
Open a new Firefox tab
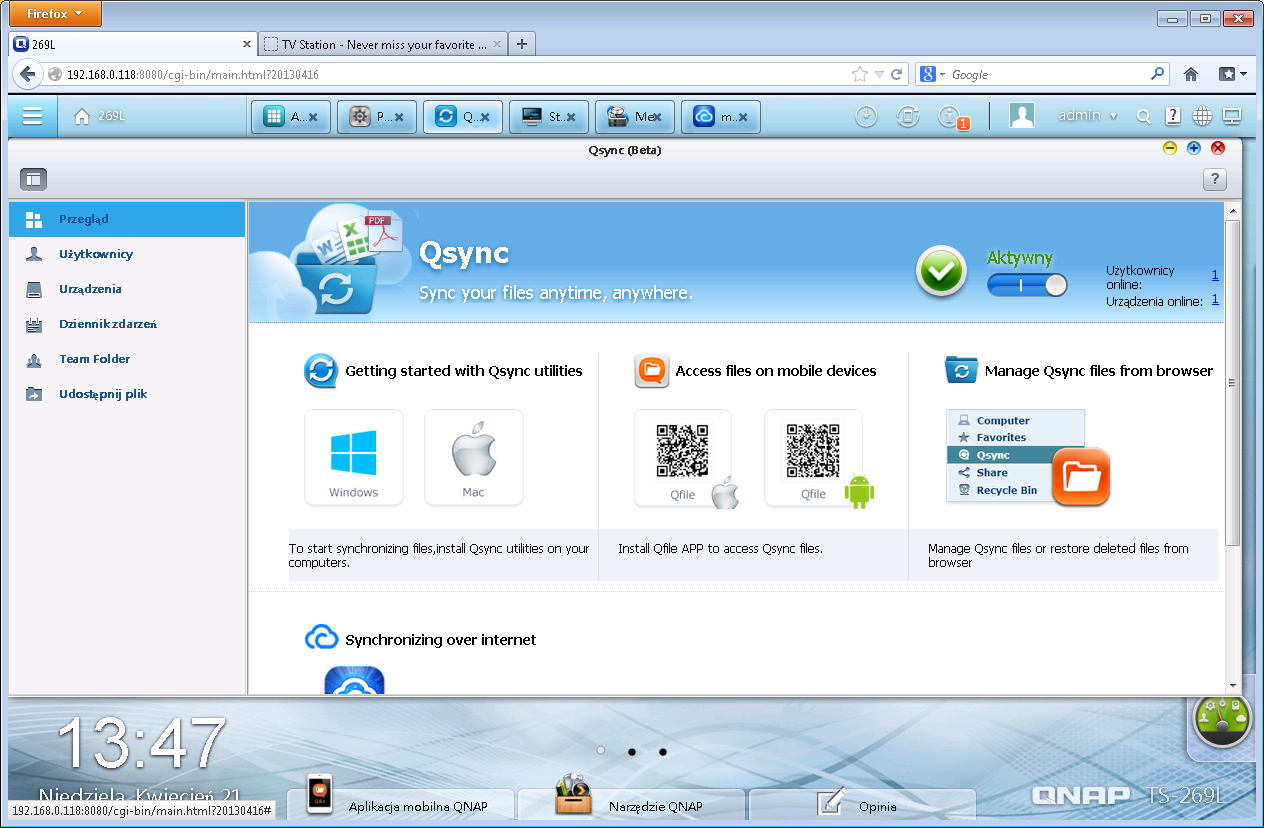pos(522,44)
